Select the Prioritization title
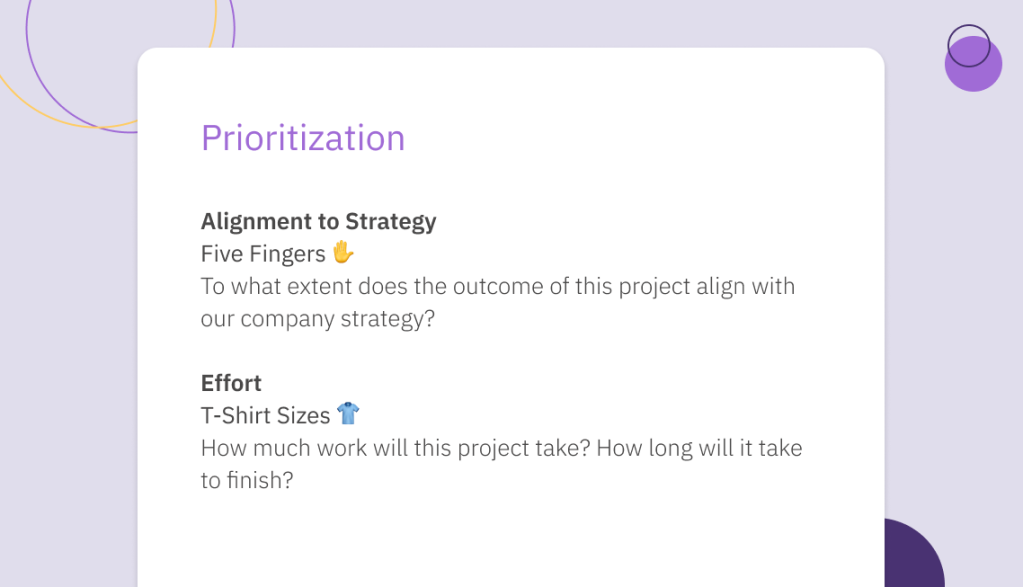The image size is (1023, 587). click(303, 138)
